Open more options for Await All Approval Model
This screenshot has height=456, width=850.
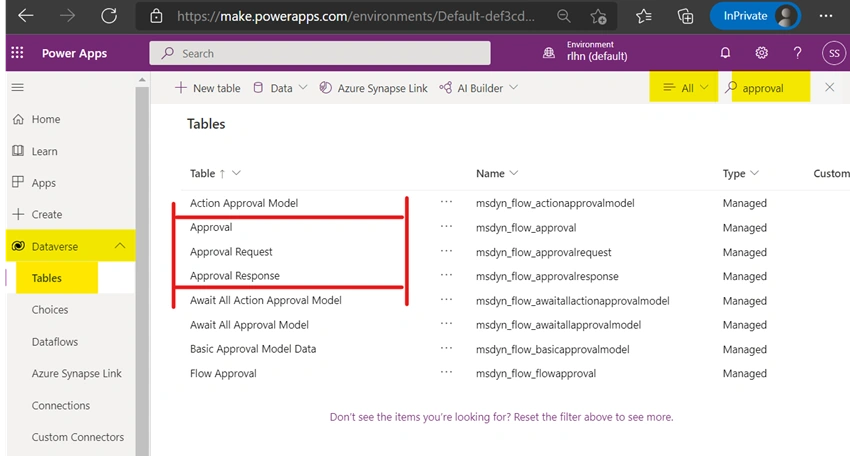[x=446, y=323]
